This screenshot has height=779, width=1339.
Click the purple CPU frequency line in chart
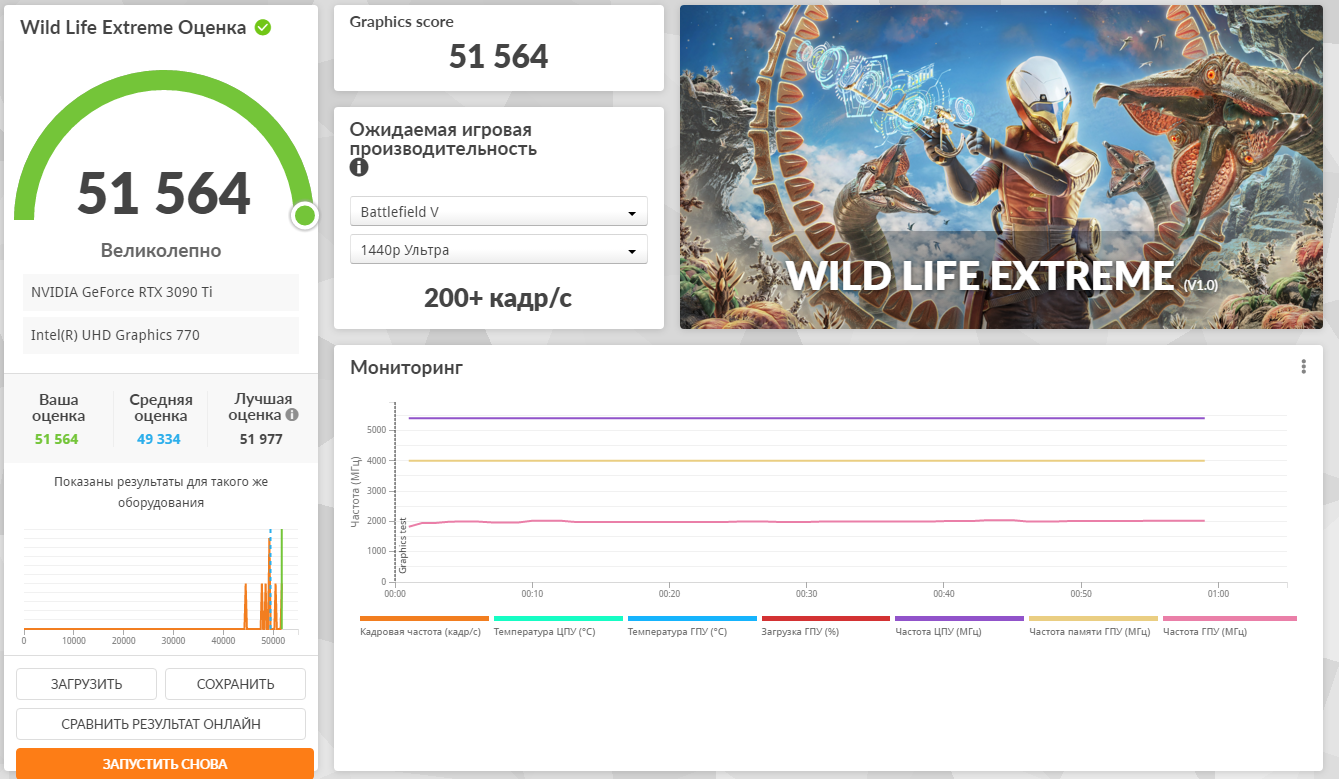(x=806, y=418)
